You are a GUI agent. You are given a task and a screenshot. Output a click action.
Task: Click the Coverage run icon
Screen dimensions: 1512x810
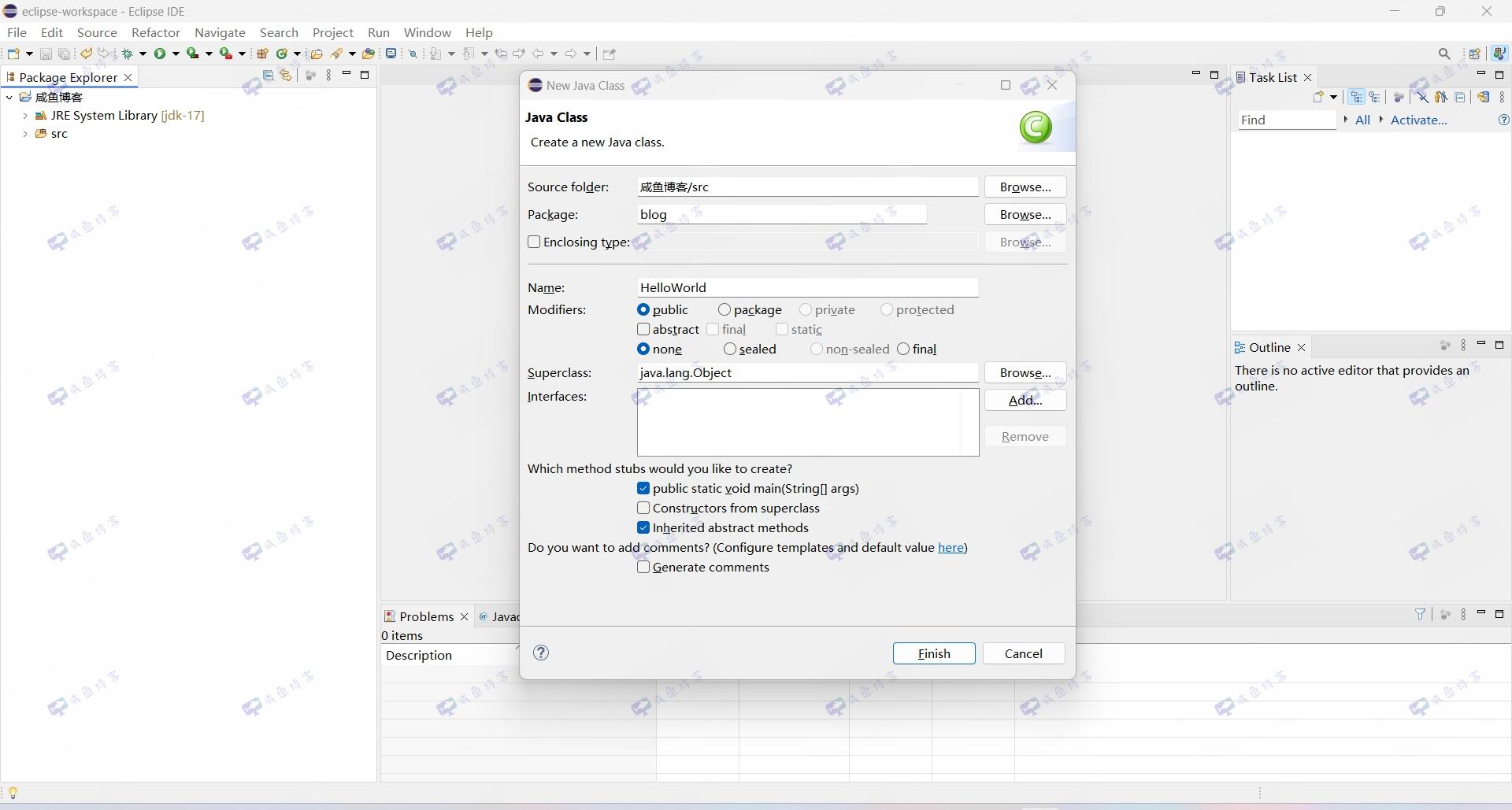coord(192,54)
